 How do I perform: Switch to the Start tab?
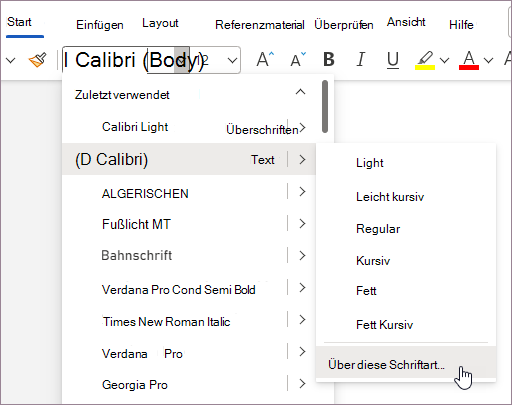(19, 22)
